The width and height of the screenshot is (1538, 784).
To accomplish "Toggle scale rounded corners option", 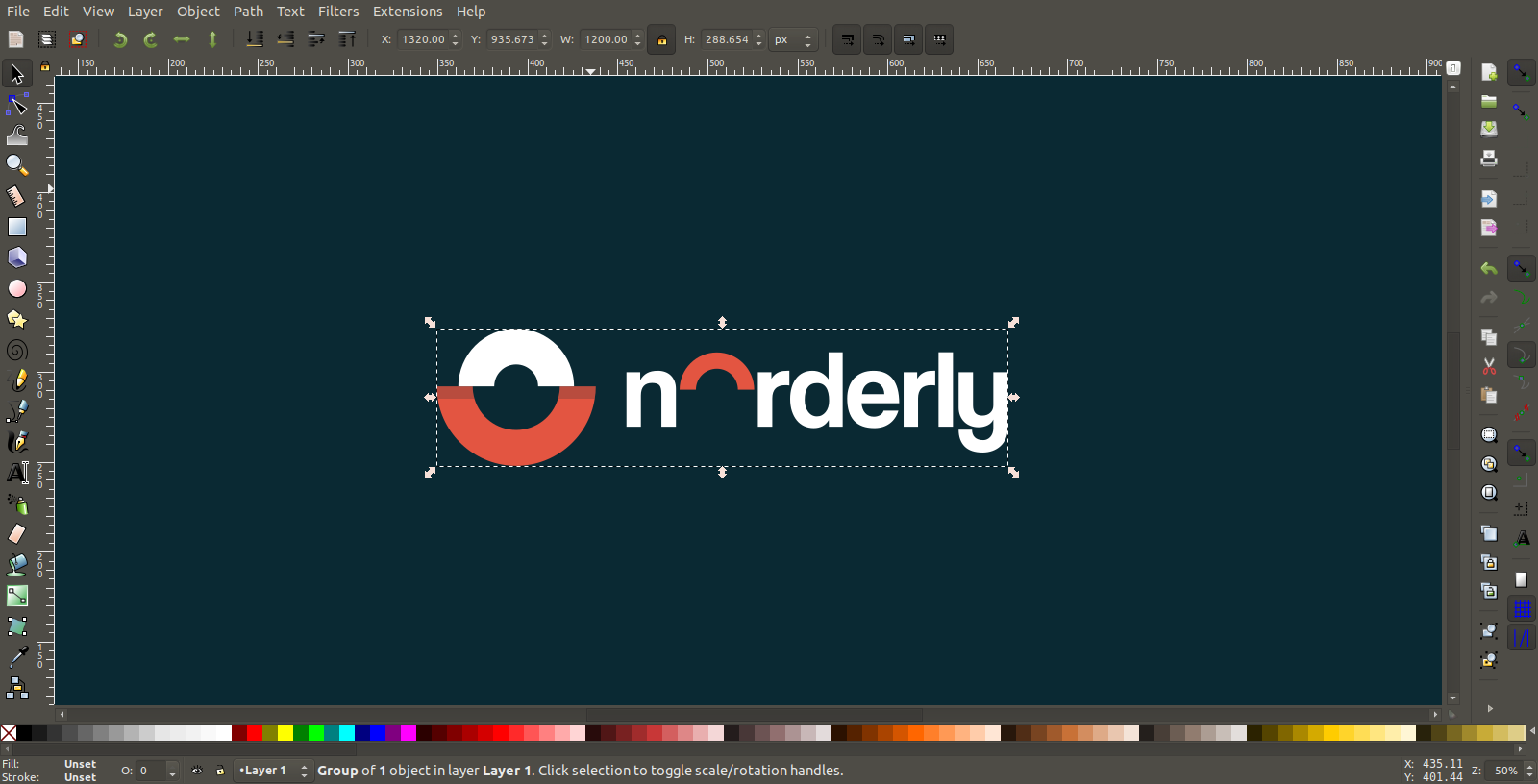I will (878, 39).
